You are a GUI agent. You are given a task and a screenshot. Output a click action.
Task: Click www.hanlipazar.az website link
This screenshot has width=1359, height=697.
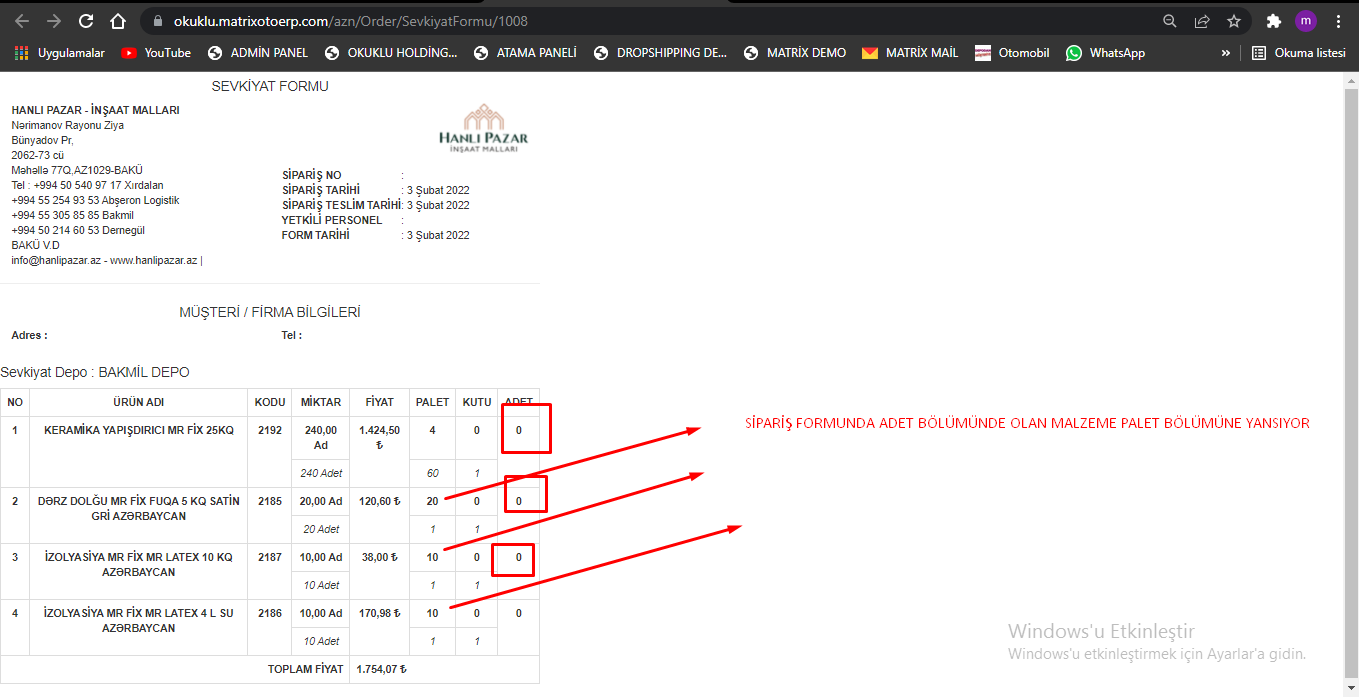pyautogui.click(x=153, y=260)
